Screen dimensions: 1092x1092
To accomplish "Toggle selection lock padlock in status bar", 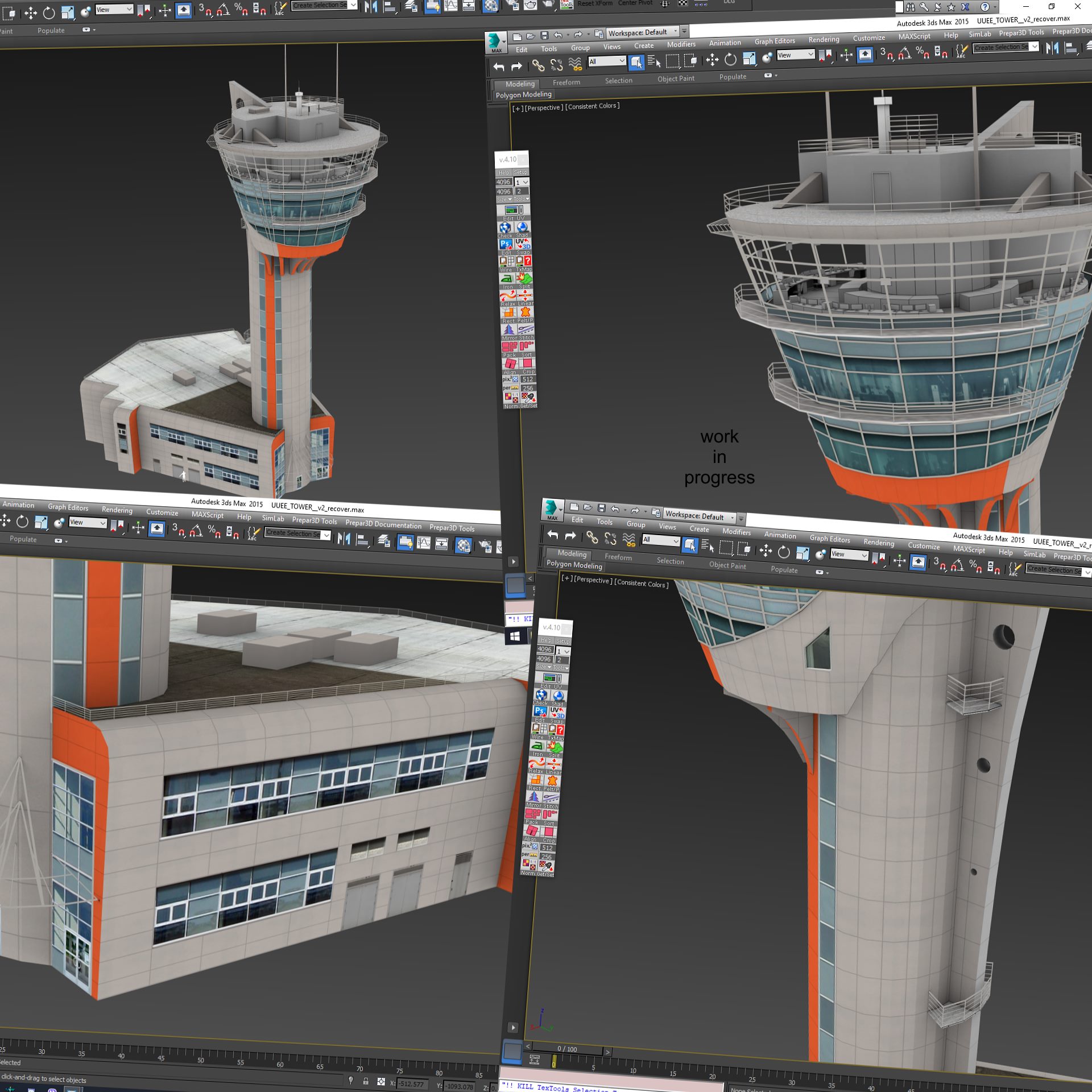I will 366,1081.
